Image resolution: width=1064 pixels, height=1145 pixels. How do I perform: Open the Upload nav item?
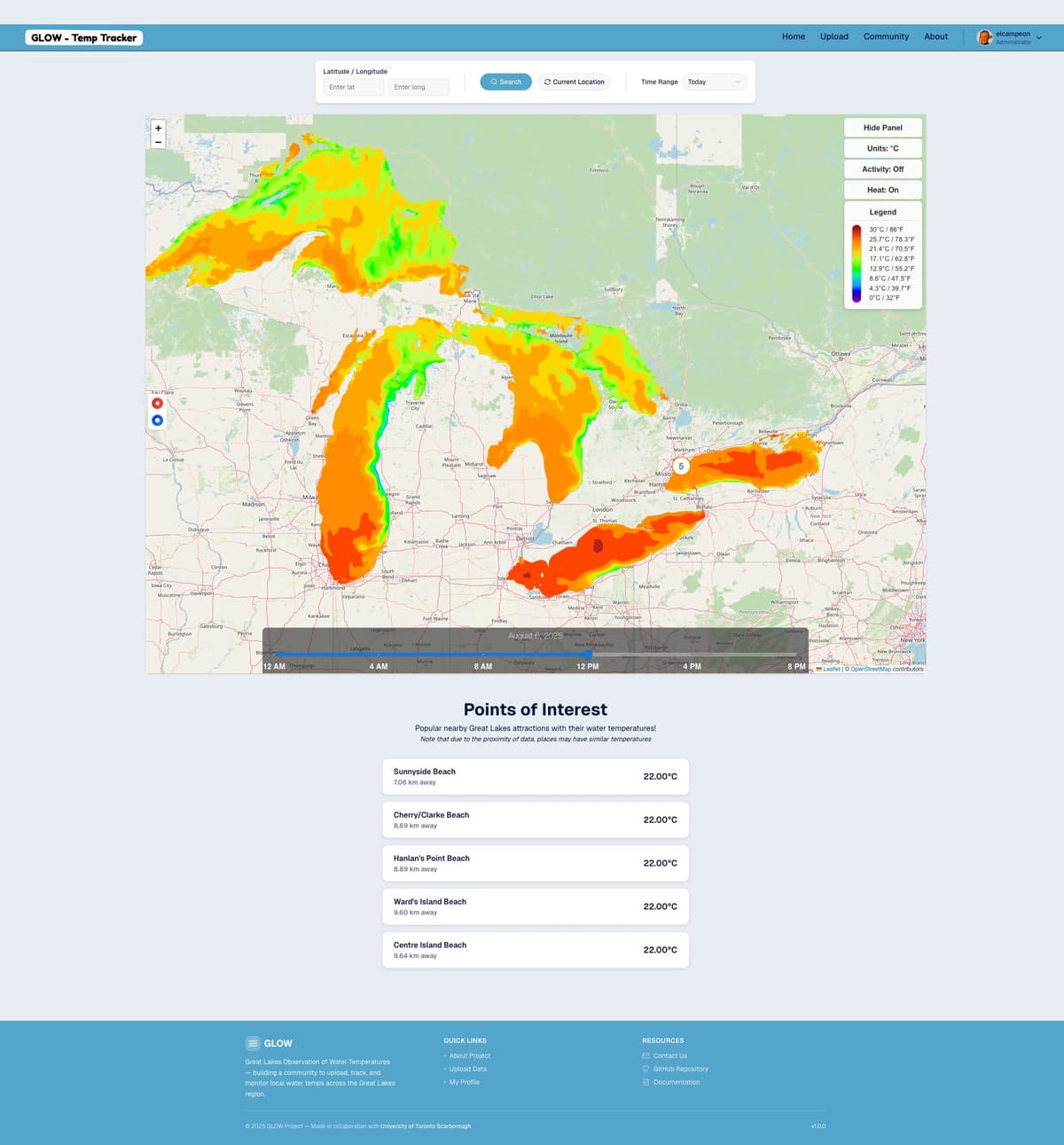coord(834,37)
